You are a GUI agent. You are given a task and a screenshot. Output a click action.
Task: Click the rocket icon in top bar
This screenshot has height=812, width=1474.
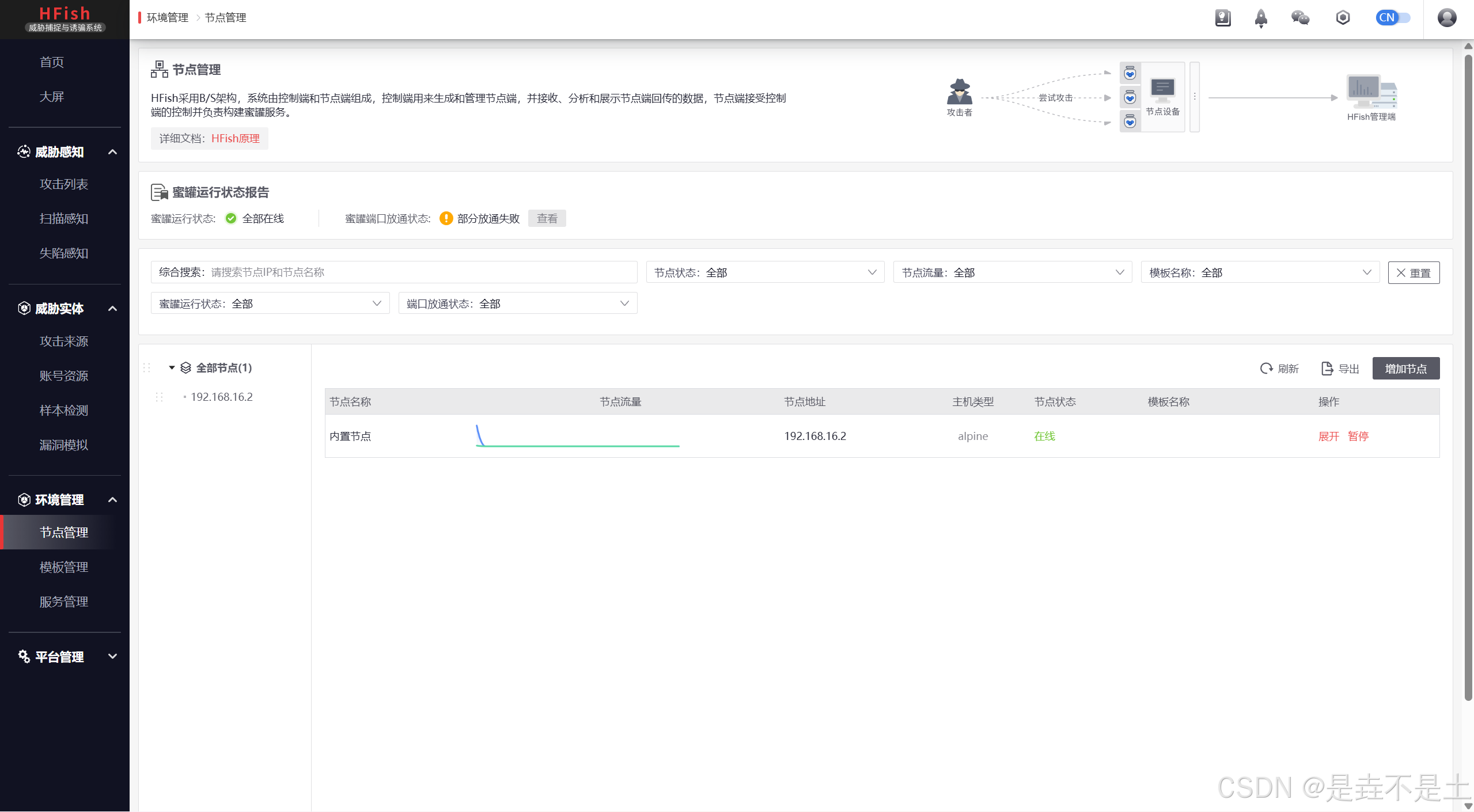point(1261,18)
